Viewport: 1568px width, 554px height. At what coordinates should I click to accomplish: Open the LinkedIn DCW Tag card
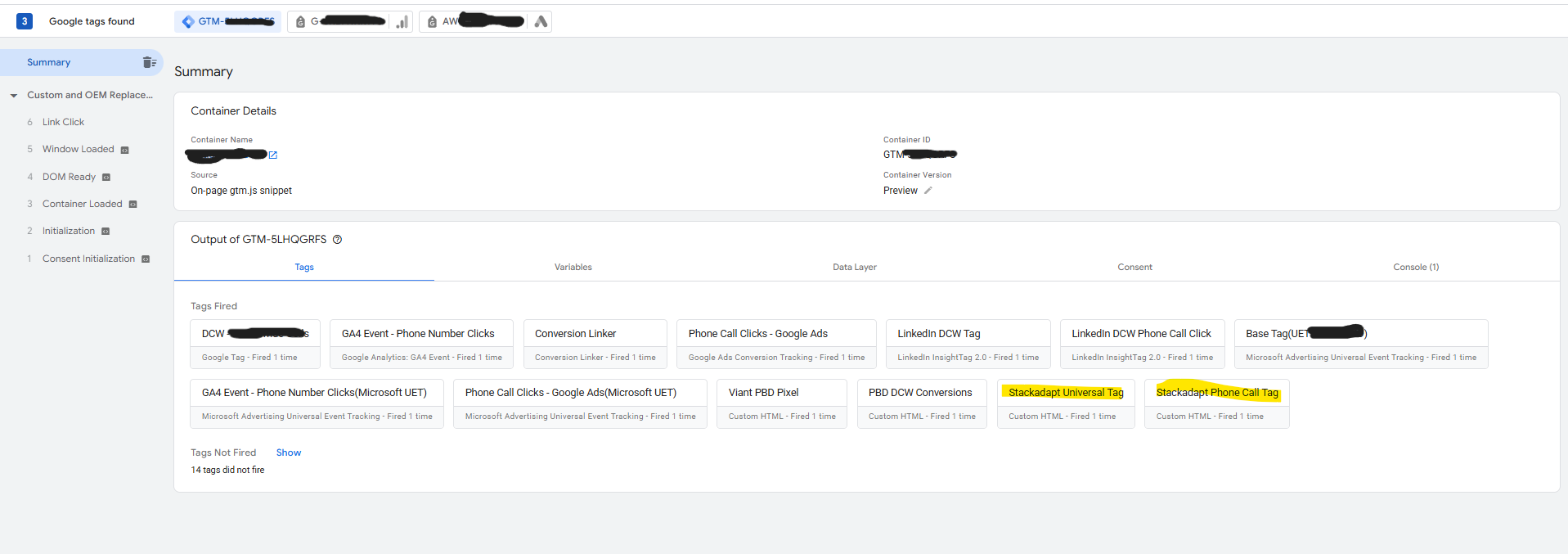pyautogui.click(x=968, y=344)
